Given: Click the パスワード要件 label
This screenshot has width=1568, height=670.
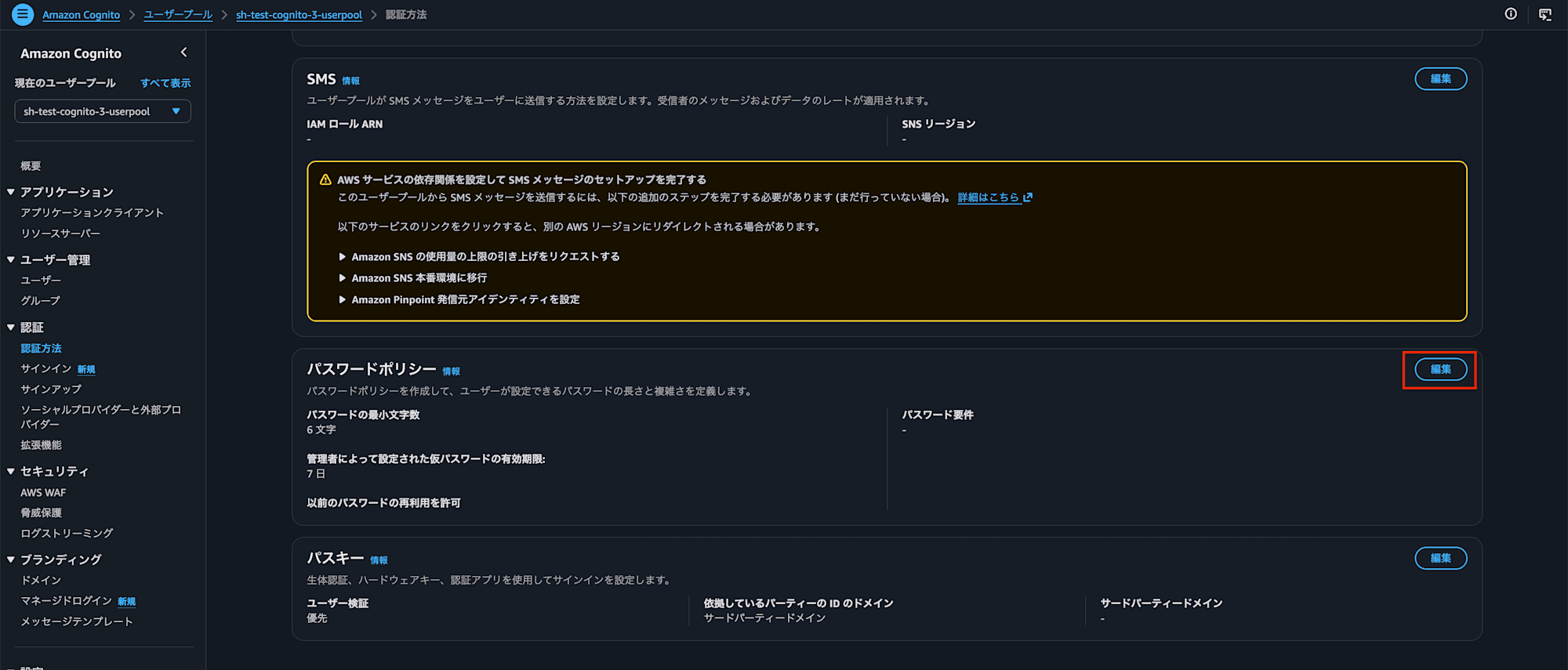Looking at the screenshot, I should (938, 415).
